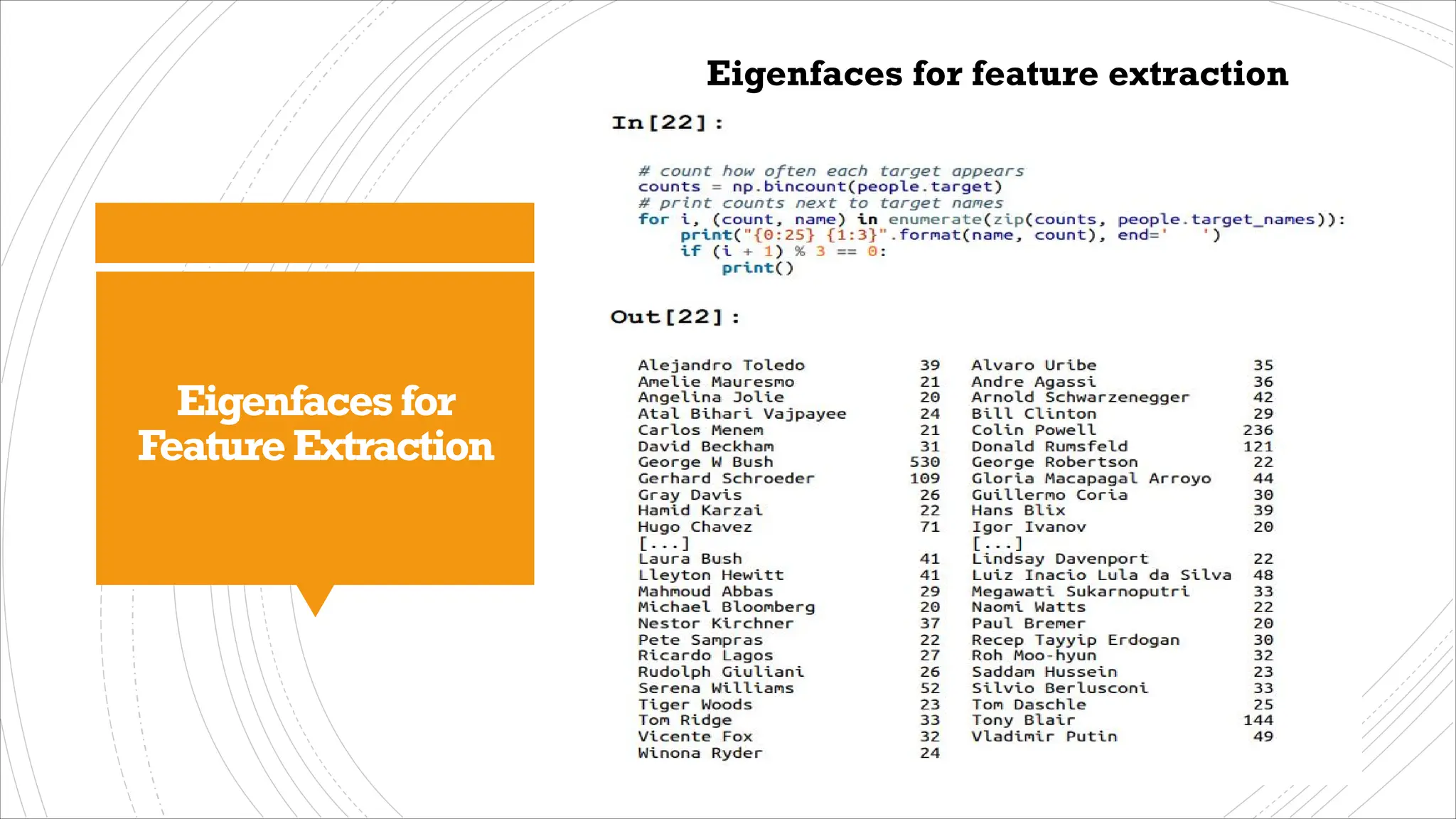Viewport: 1456px width, 819px height.
Task: Click the name 'Colin Powell'
Action: [x=1034, y=430]
